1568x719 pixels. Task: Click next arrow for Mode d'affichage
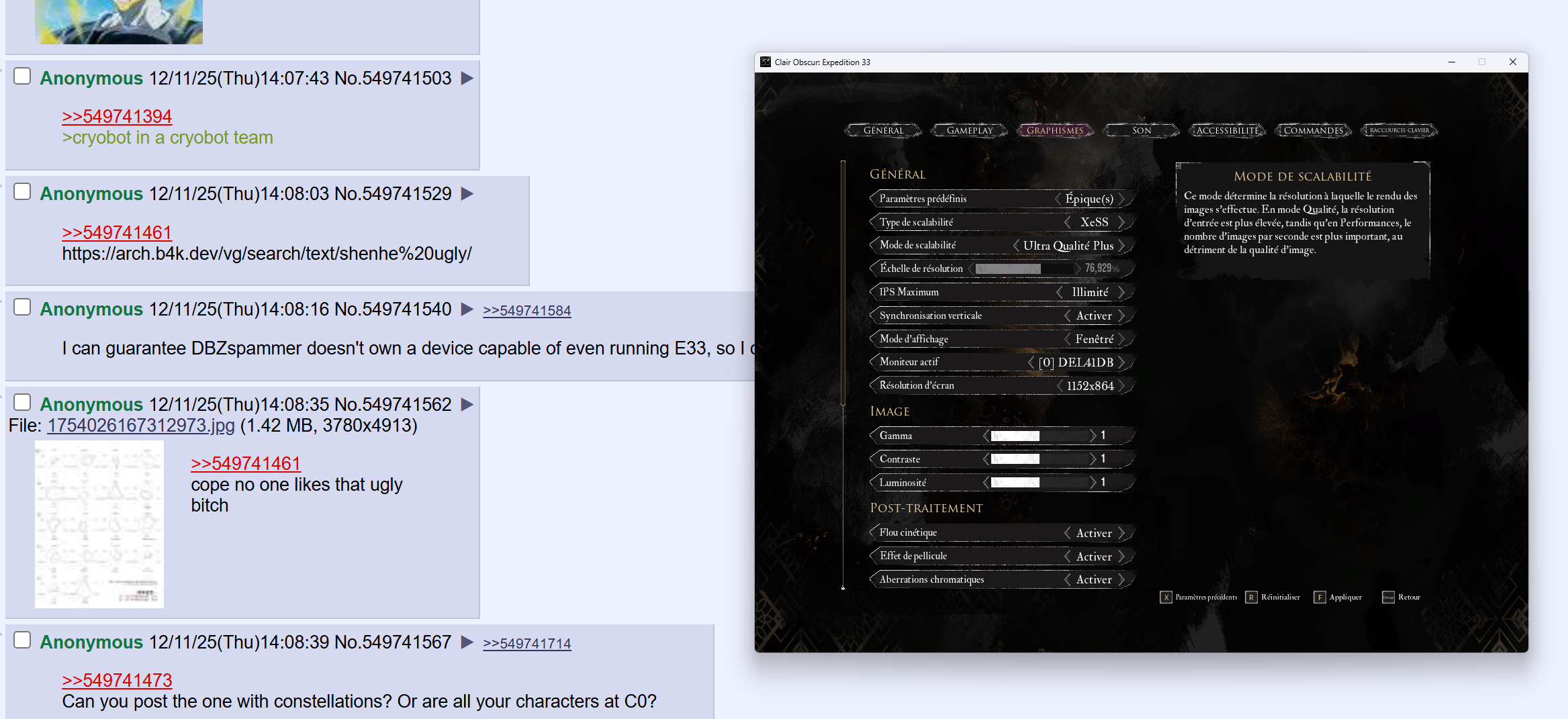point(1121,339)
